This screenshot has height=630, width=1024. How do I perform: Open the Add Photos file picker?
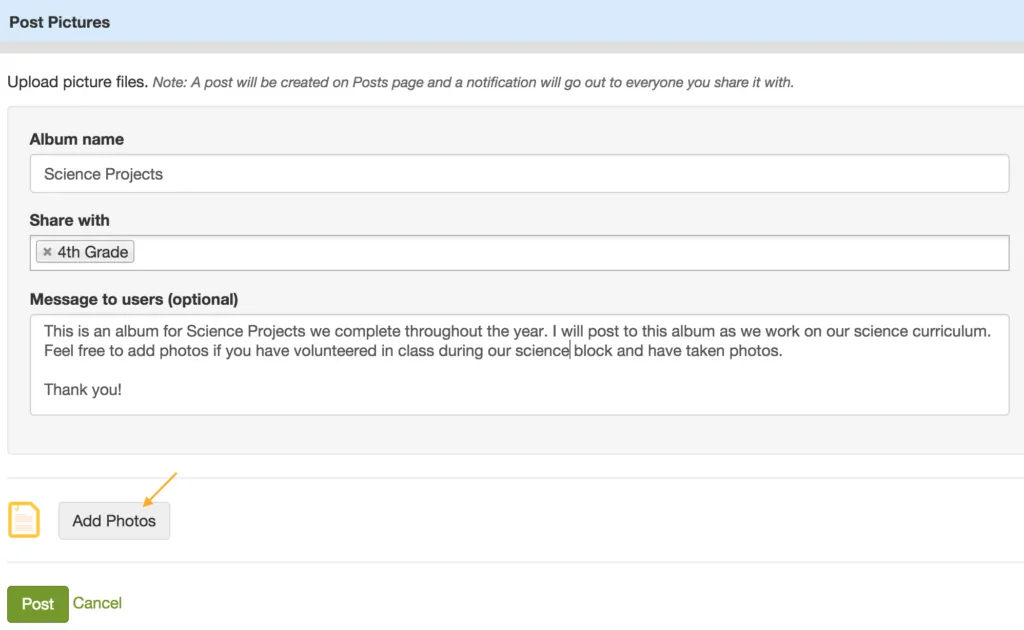pyautogui.click(x=114, y=520)
